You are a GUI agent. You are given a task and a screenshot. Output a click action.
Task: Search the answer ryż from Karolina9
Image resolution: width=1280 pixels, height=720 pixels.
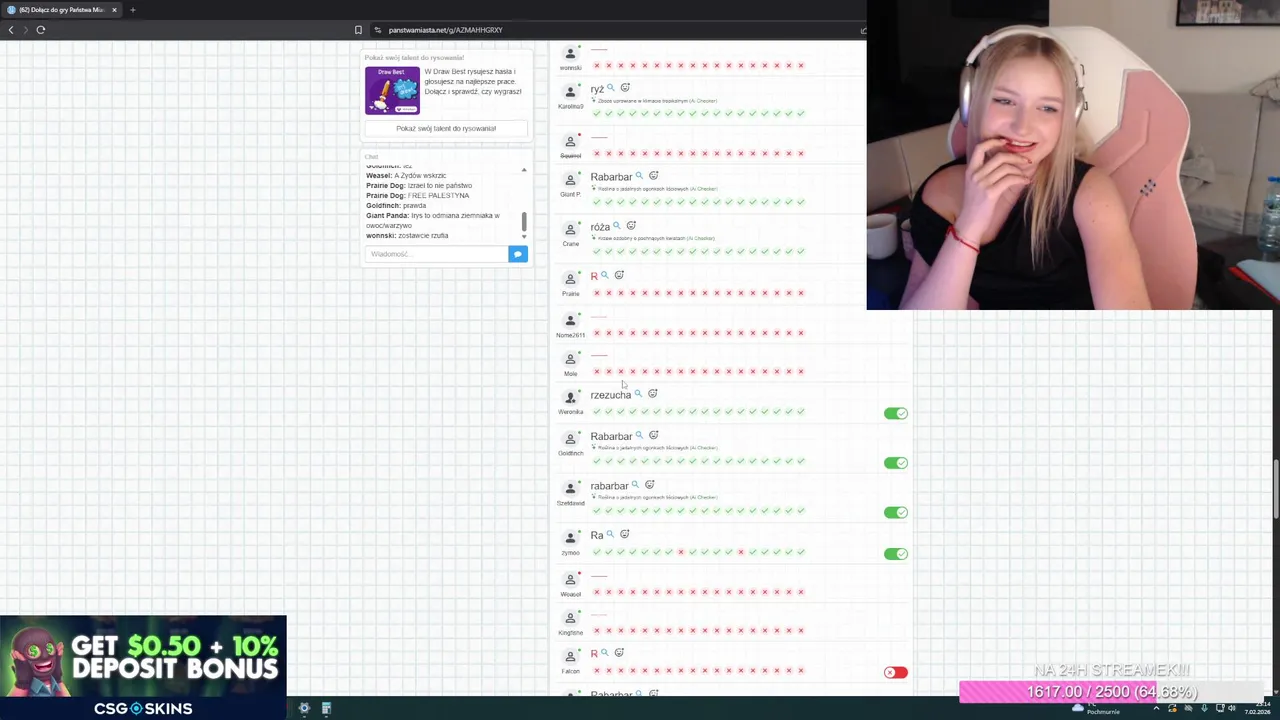[611, 88]
